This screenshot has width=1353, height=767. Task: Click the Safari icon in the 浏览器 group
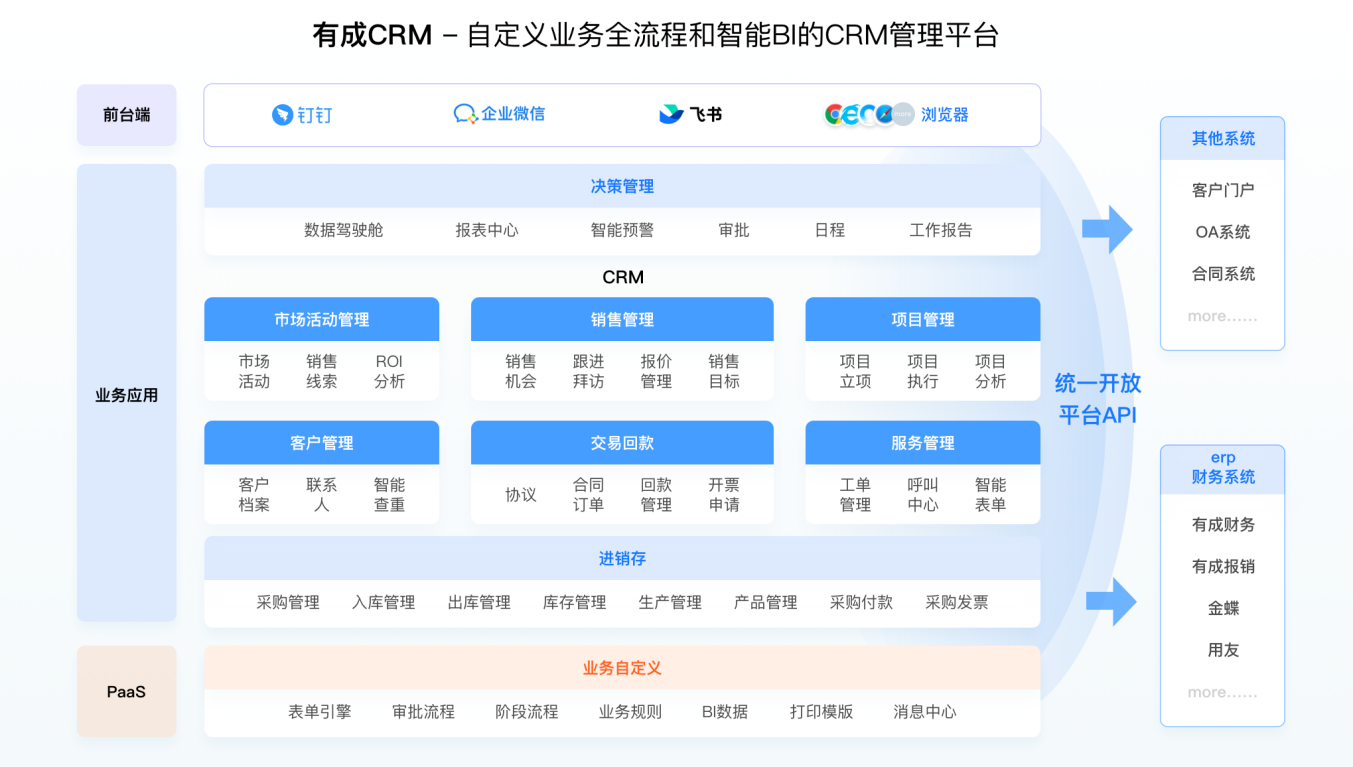[x=884, y=113]
